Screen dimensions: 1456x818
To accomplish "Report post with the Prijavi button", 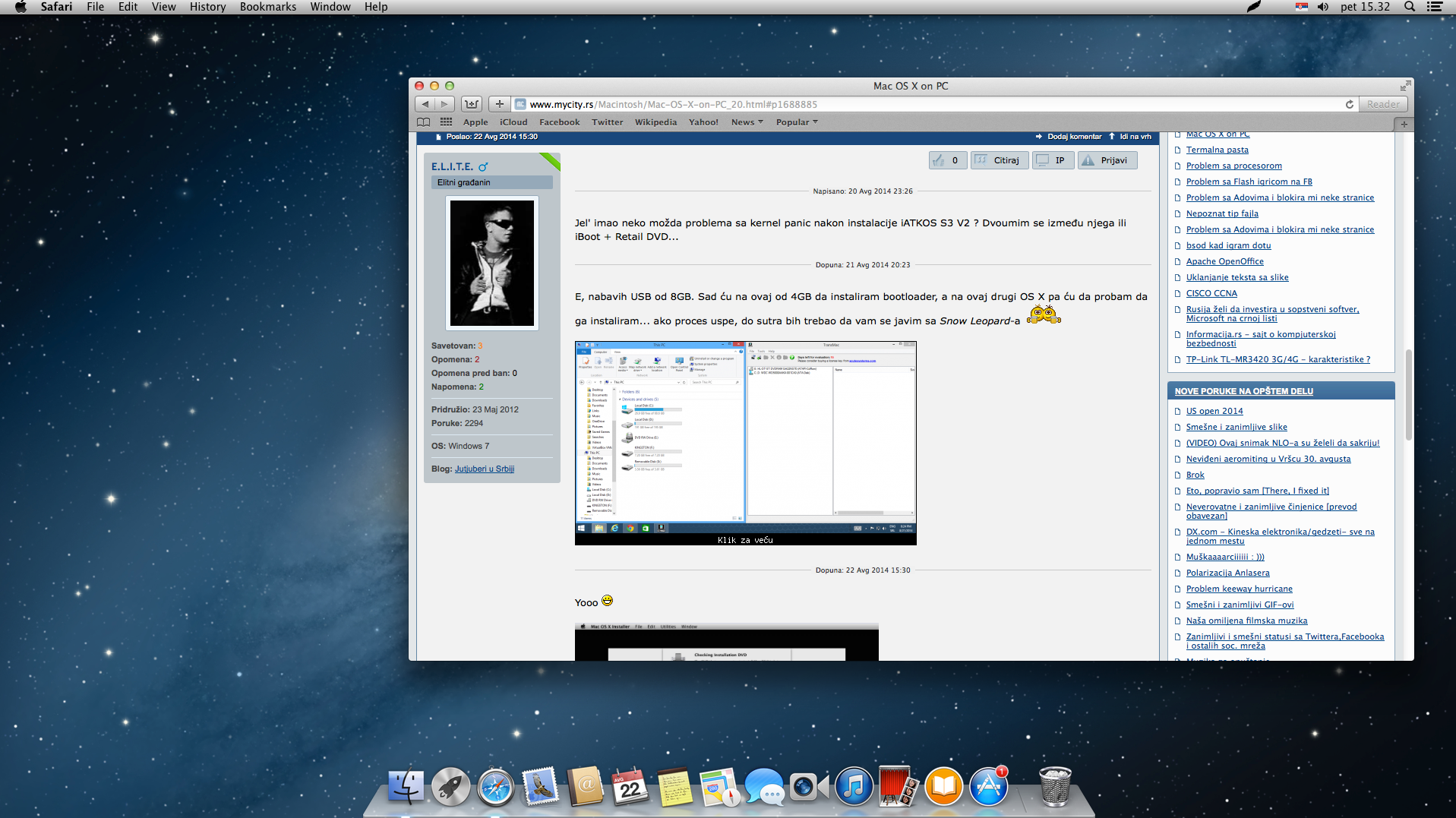I will point(1107,160).
